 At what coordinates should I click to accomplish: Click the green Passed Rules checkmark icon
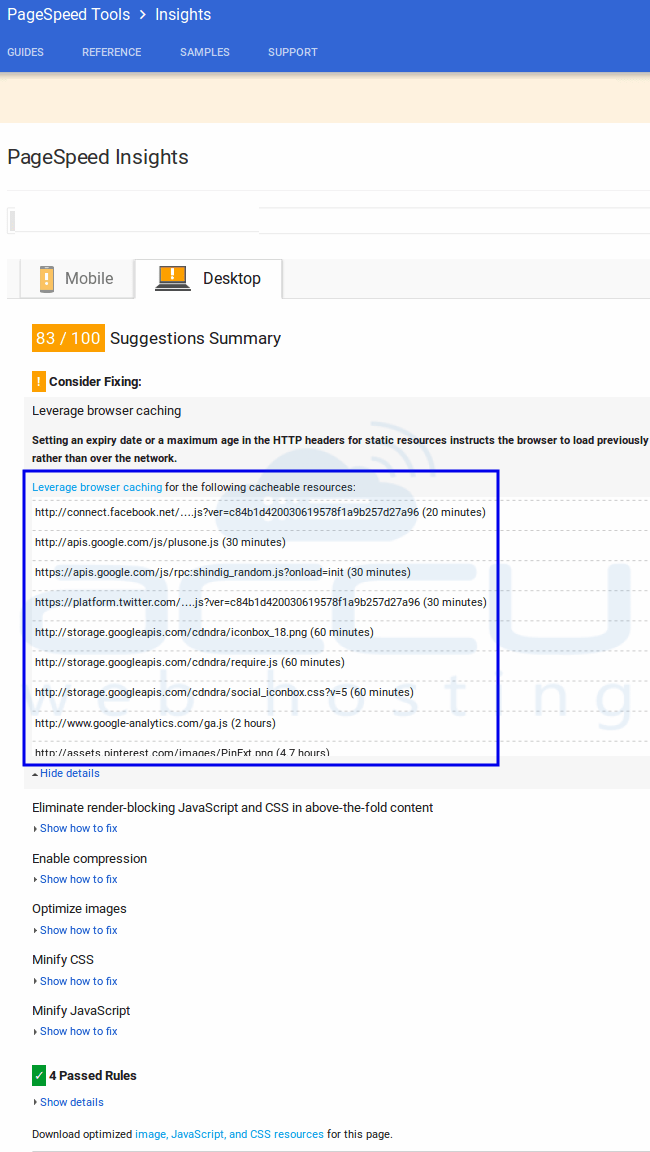pyautogui.click(x=39, y=1076)
